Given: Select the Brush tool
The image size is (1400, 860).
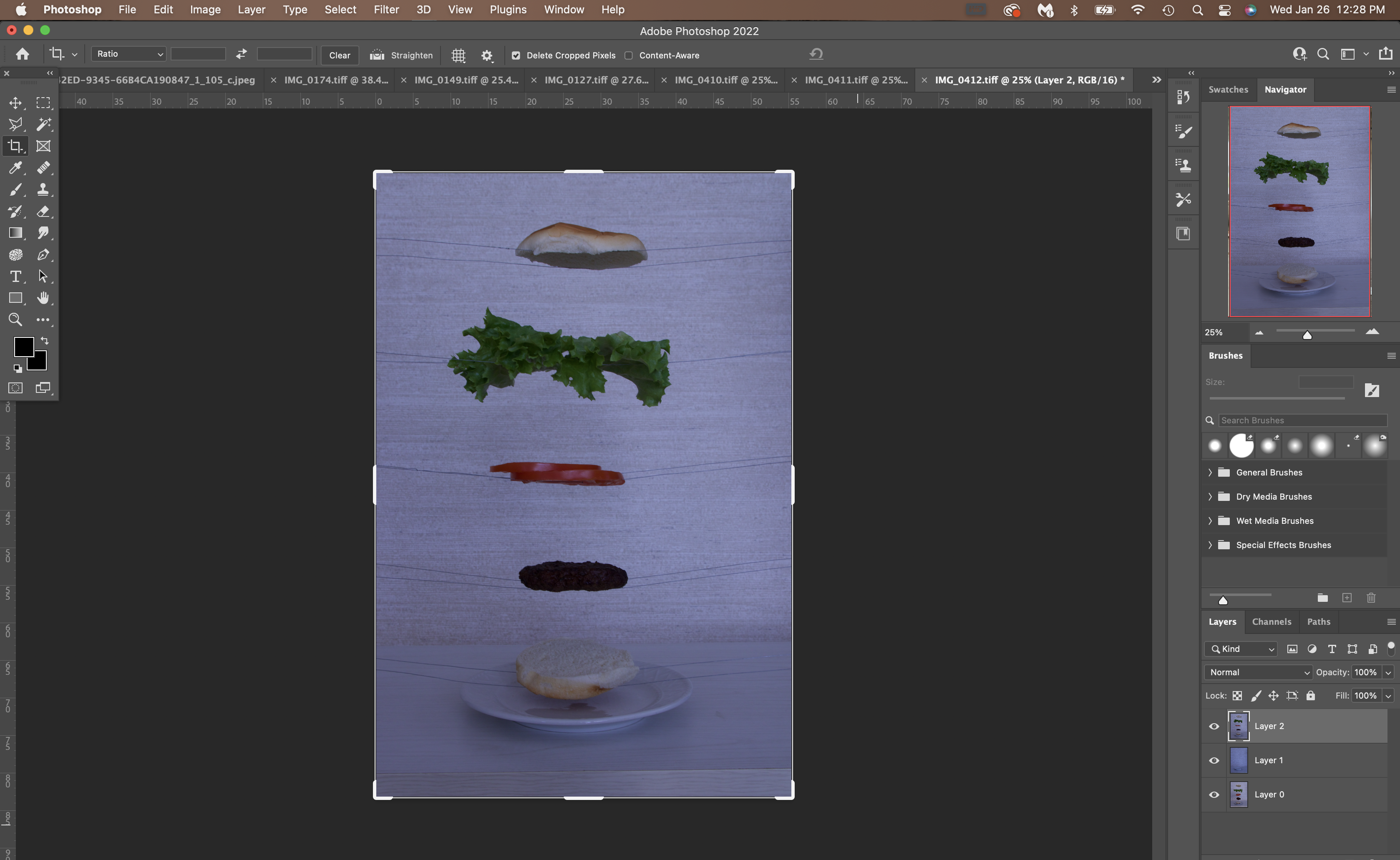Looking at the screenshot, I should pyautogui.click(x=15, y=189).
